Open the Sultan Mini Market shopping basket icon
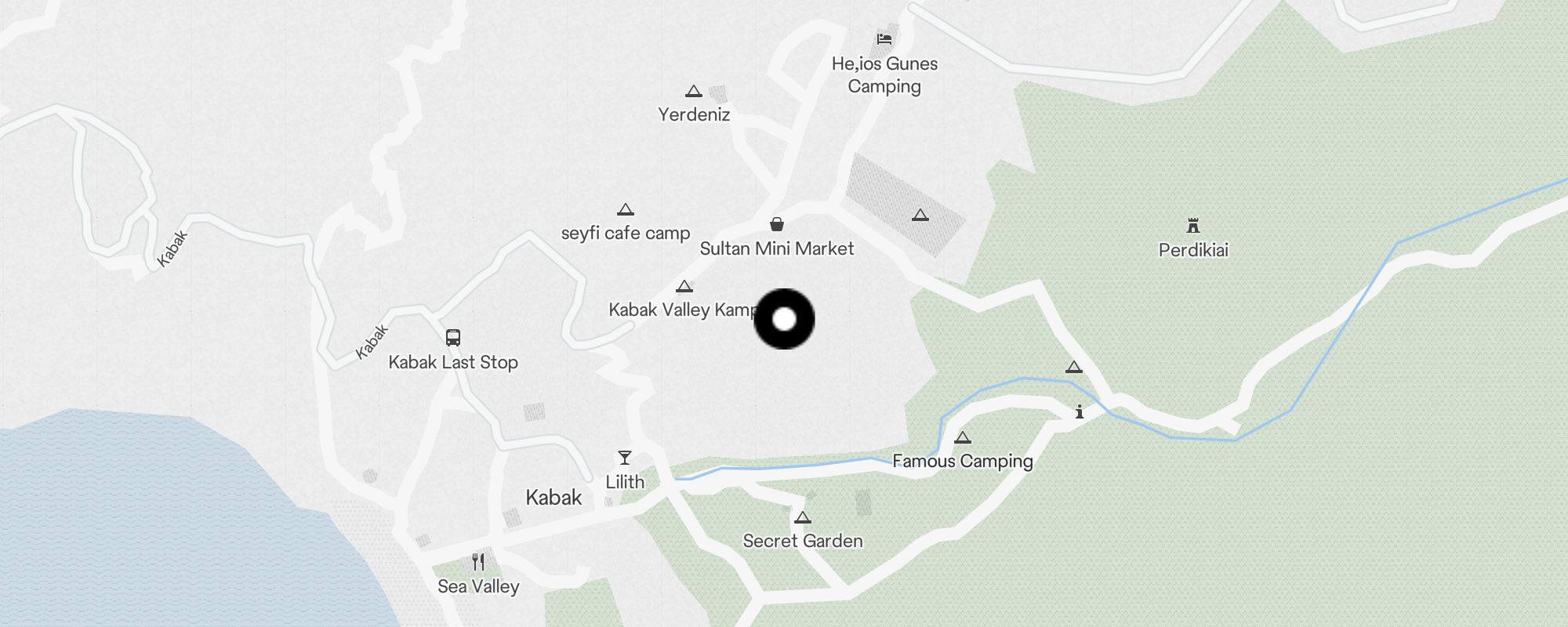The image size is (1568, 627). pos(776,225)
